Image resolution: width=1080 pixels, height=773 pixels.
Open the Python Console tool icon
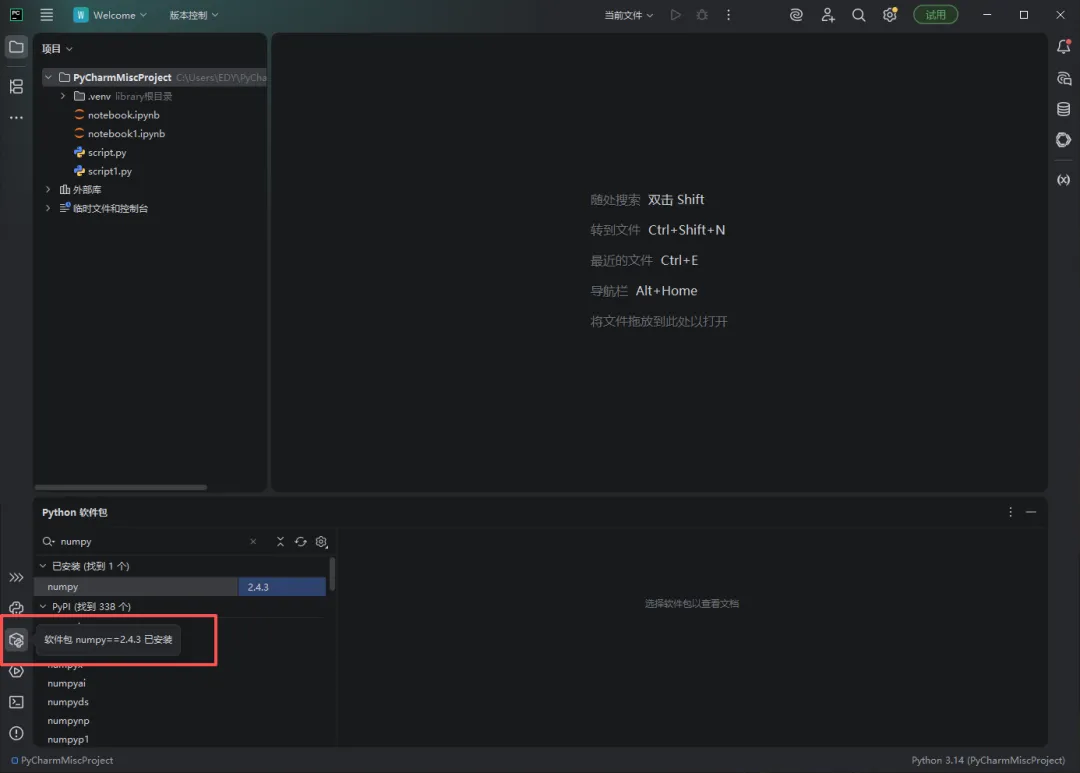17,608
